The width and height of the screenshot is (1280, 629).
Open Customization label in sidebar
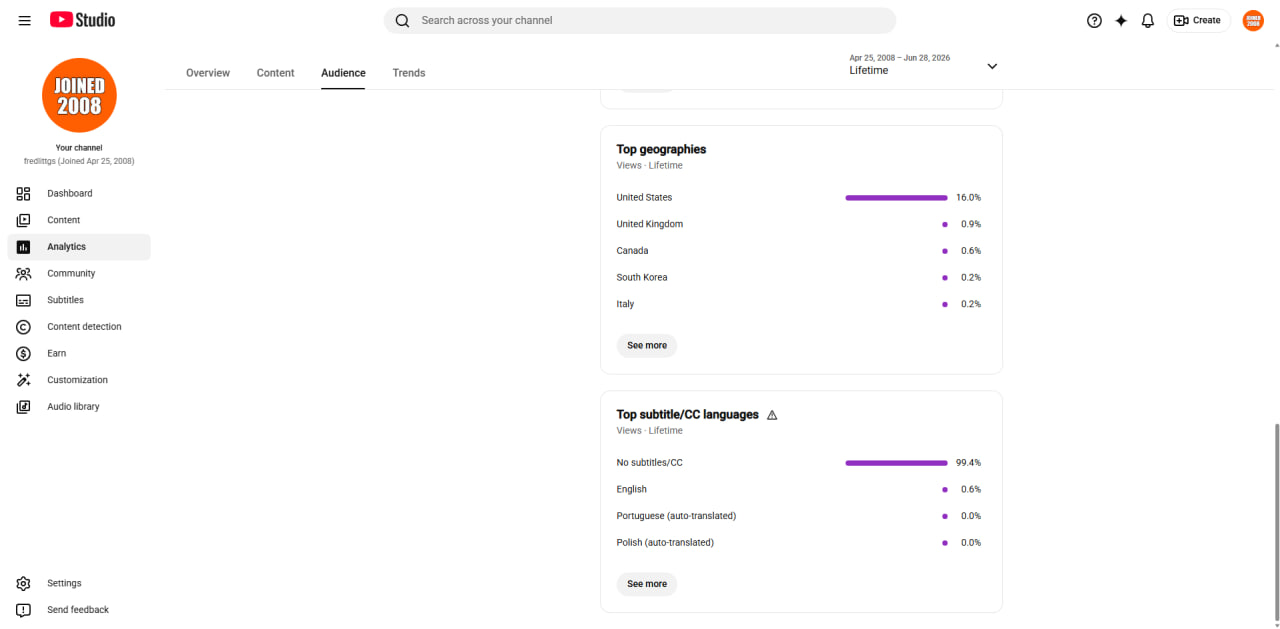tap(77, 380)
